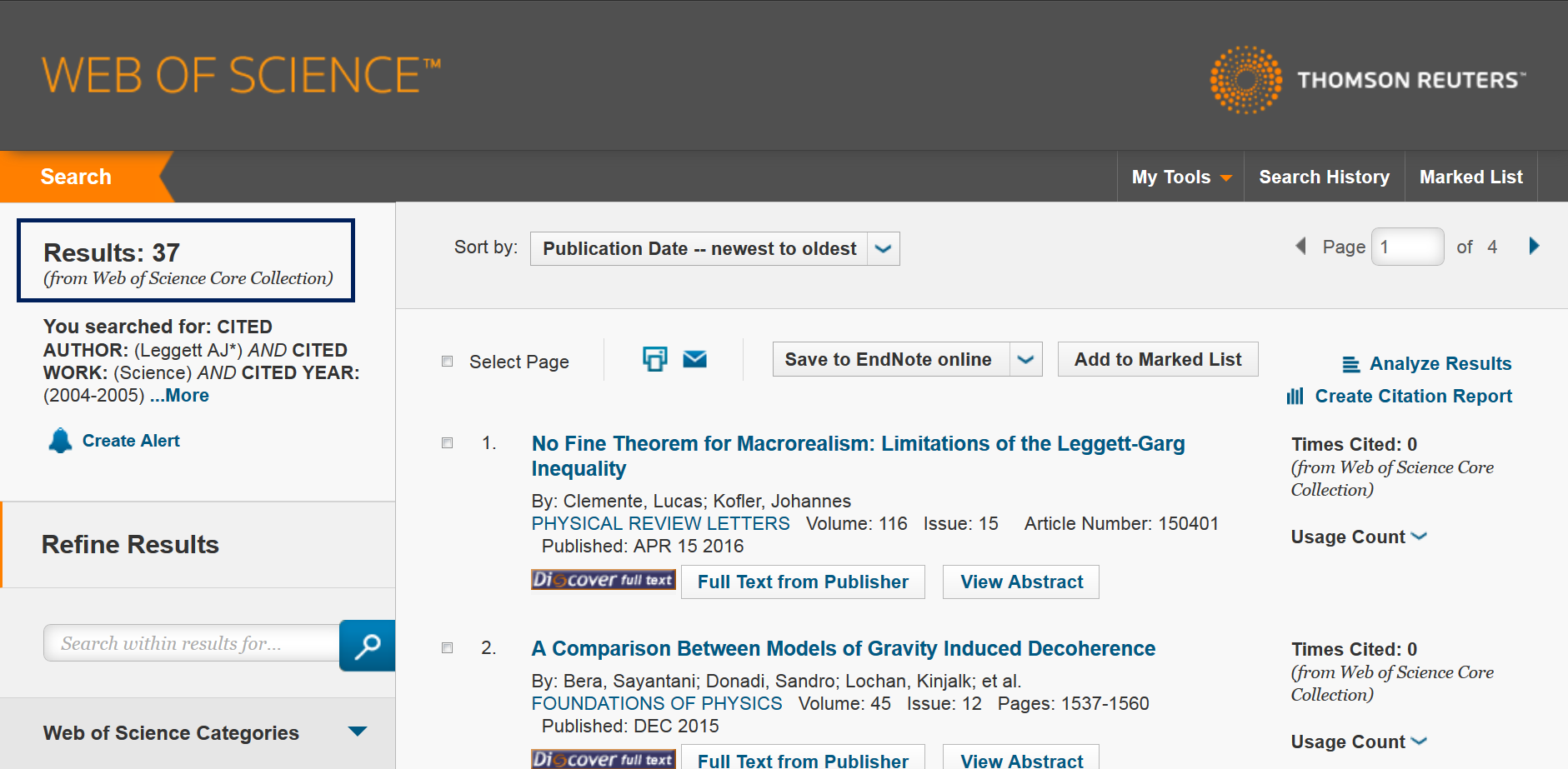
Task: Click Full Text from Publisher for result 1
Action: pyautogui.click(x=803, y=582)
